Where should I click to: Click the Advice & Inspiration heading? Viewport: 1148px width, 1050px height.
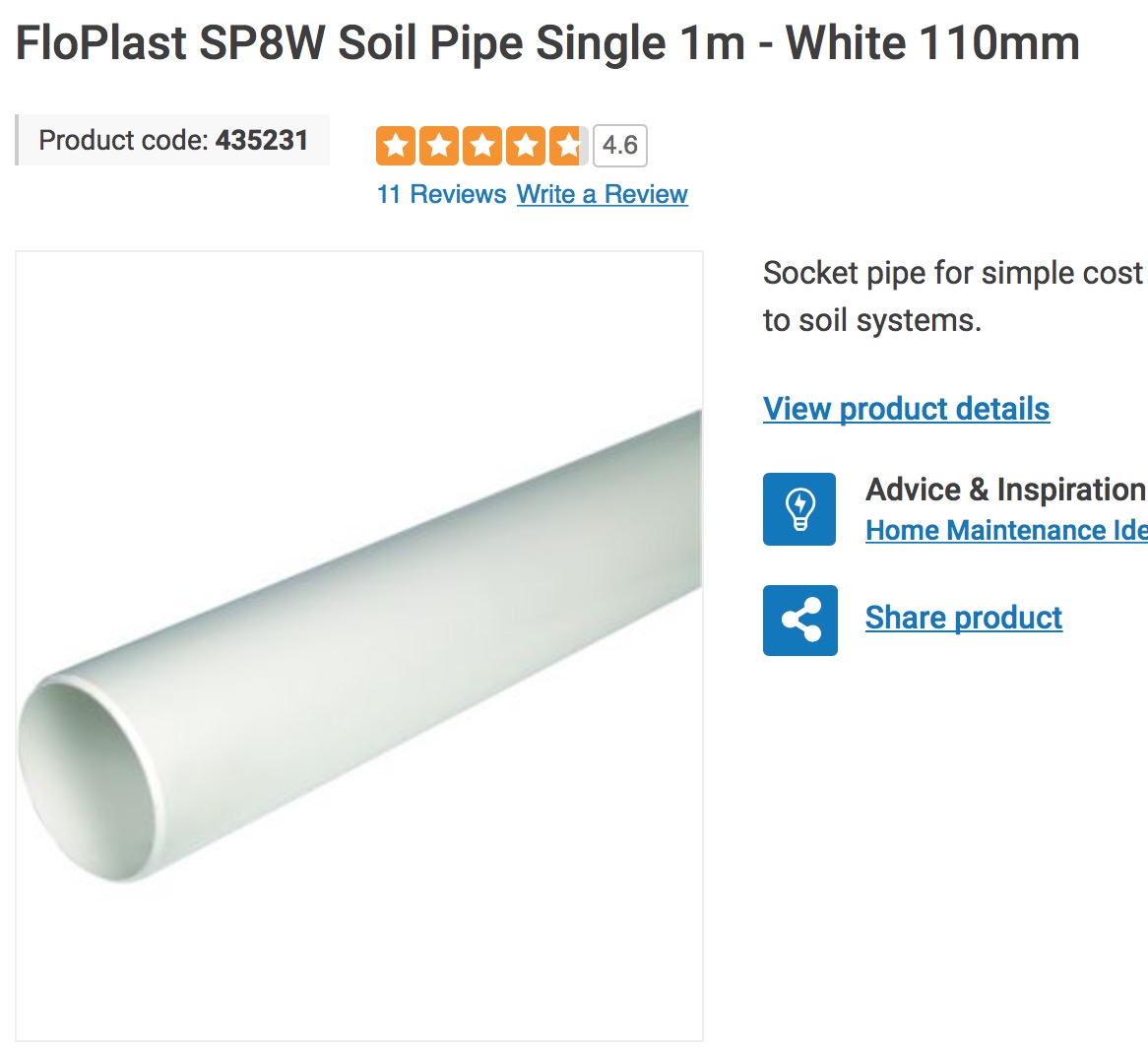coord(1005,490)
